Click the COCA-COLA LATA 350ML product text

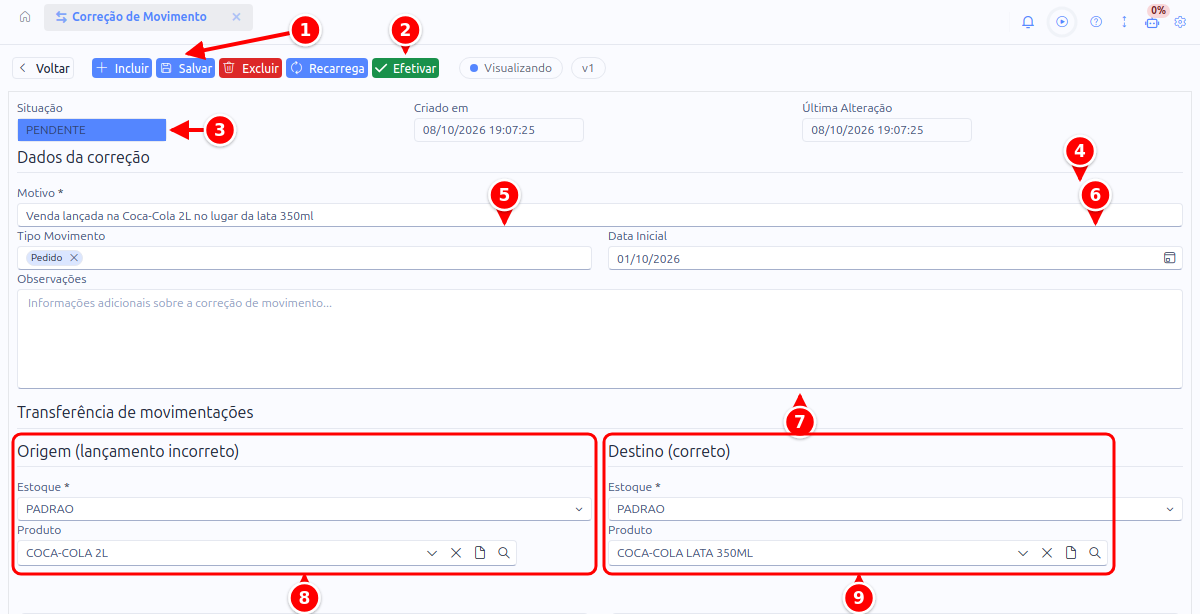click(x=685, y=553)
